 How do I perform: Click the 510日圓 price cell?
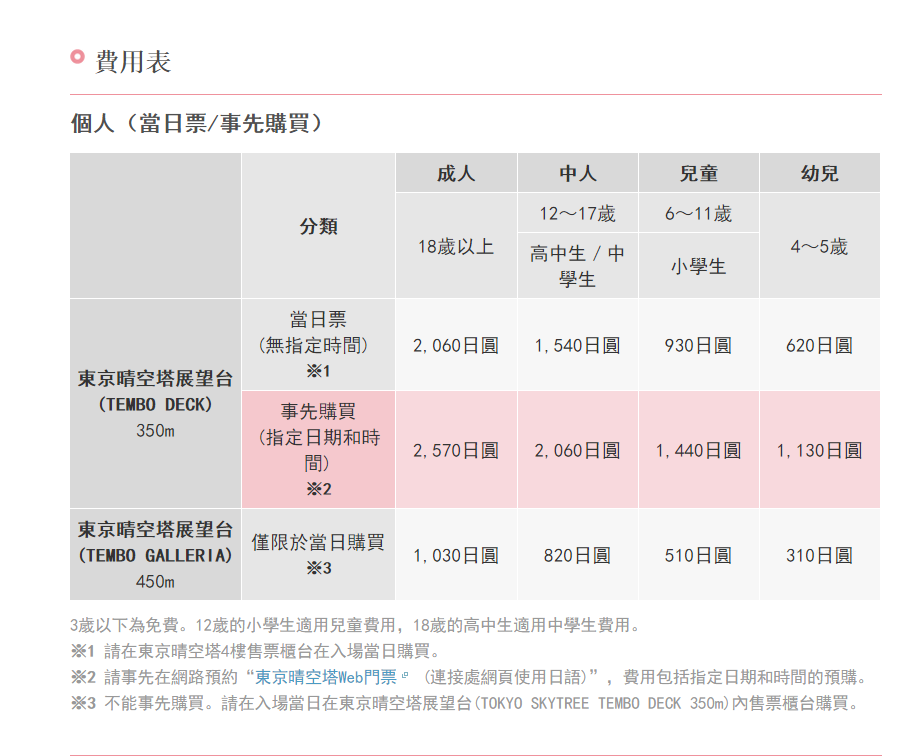(x=699, y=555)
